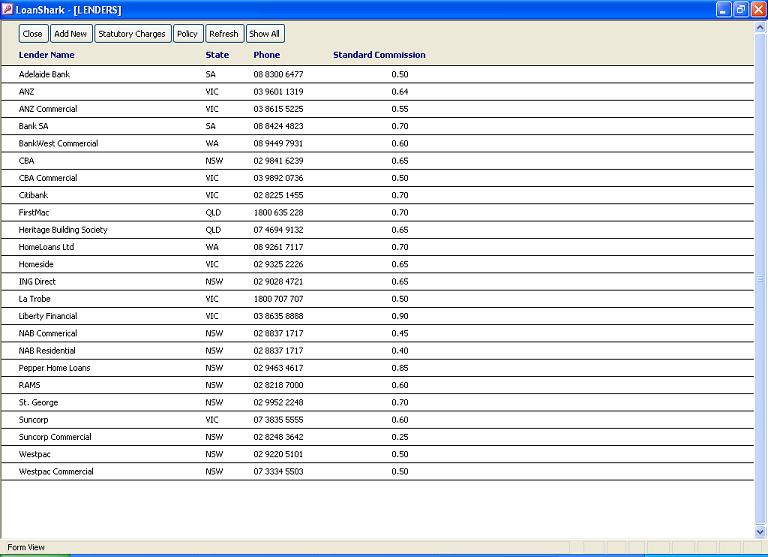Click the SA state cell for Adelaide Bank
Screen dimensions: 768x557
point(211,74)
